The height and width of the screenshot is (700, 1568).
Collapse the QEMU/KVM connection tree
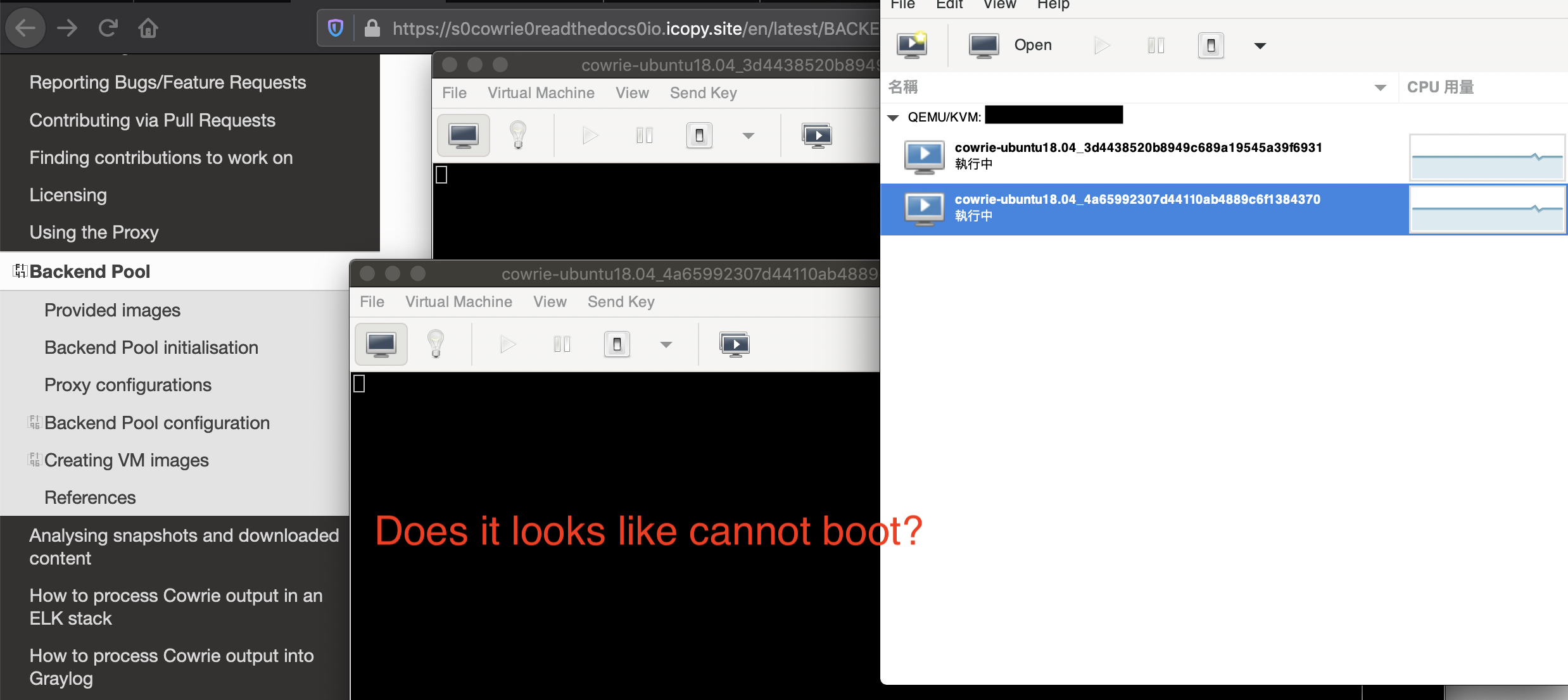coord(893,117)
